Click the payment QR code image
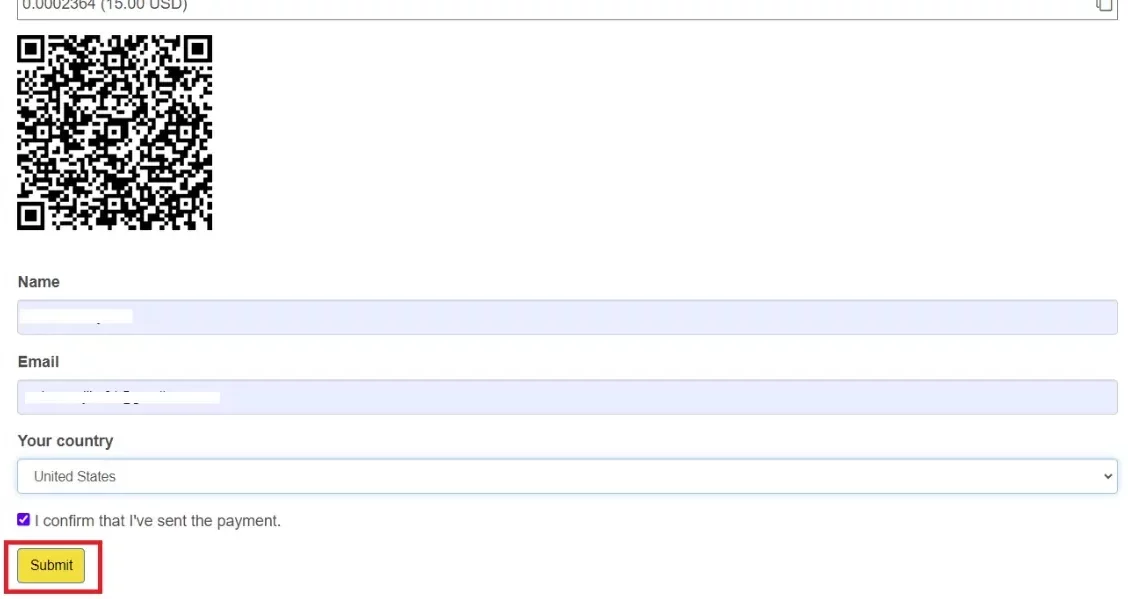This screenshot has height=599, width=1128. pos(115,132)
